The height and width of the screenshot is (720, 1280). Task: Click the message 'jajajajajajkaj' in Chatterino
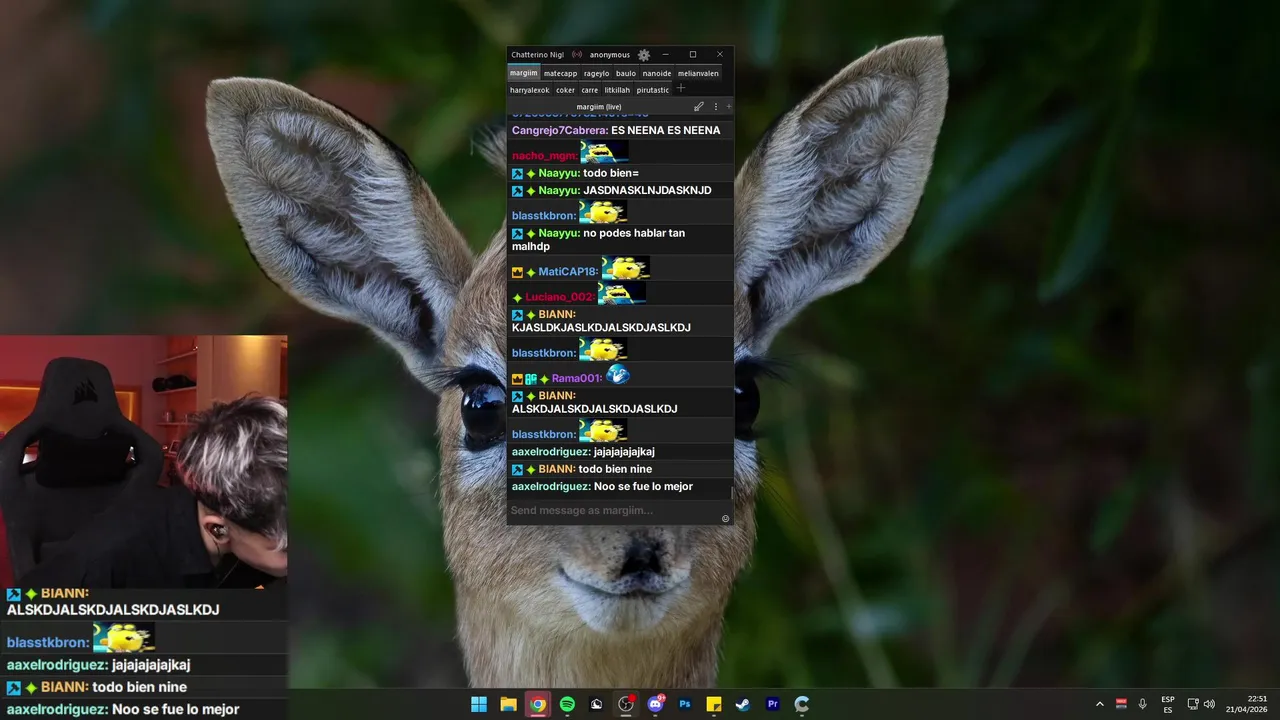pos(624,452)
